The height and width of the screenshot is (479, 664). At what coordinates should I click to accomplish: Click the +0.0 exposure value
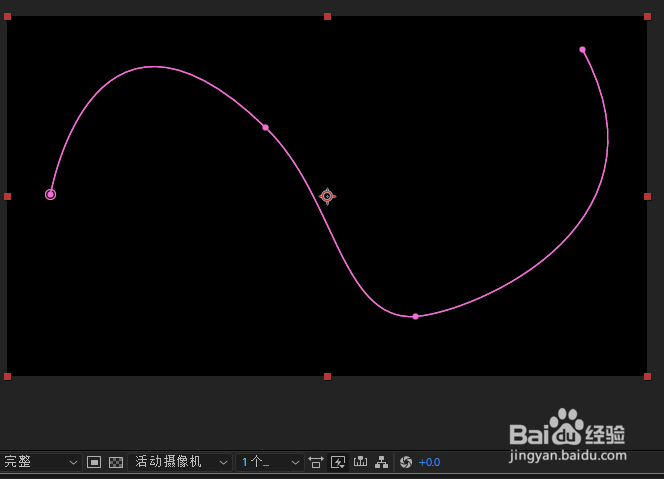(x=429, y=462)
